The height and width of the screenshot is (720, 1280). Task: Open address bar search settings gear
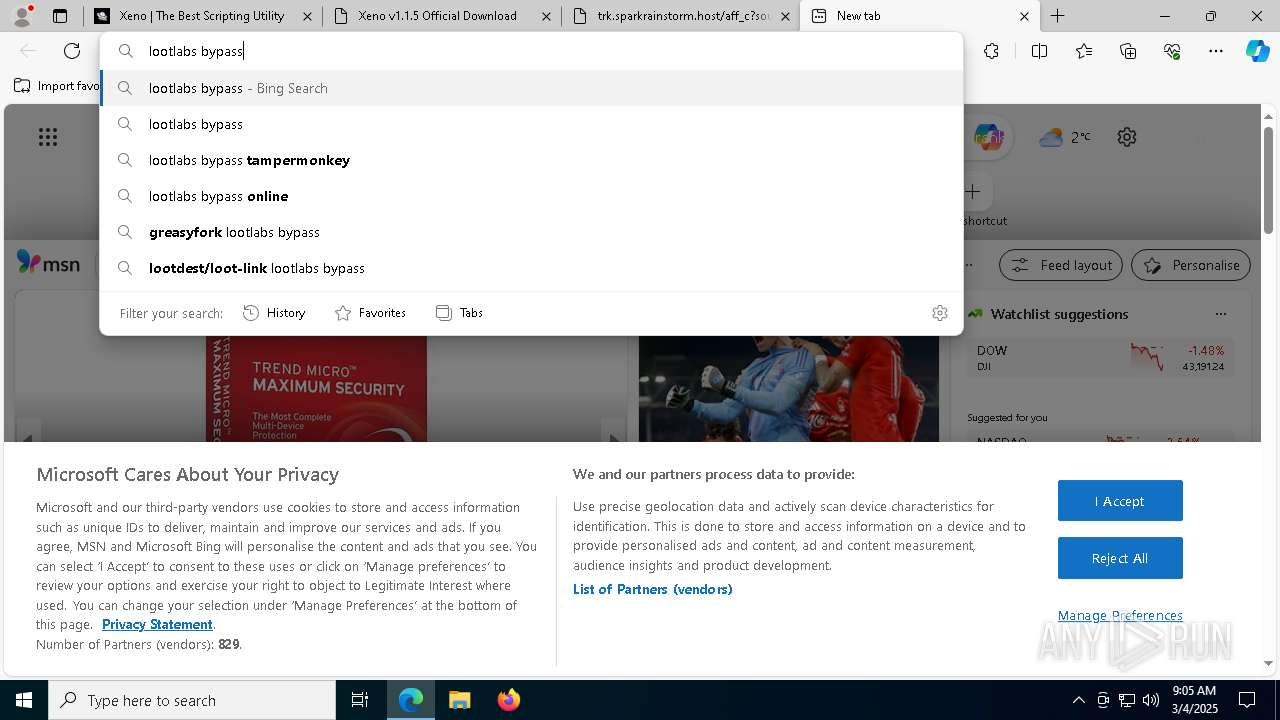click(939, 313)
